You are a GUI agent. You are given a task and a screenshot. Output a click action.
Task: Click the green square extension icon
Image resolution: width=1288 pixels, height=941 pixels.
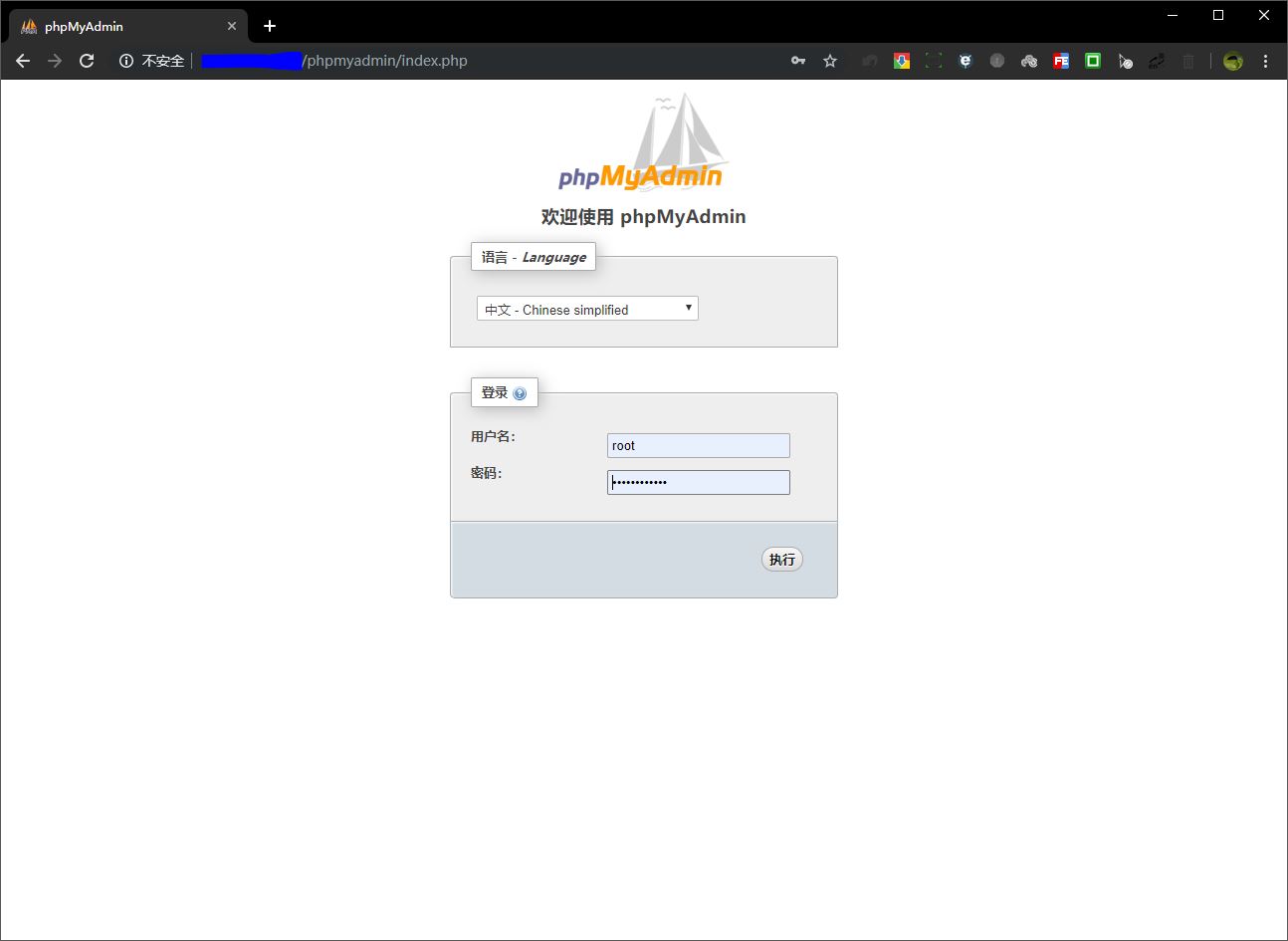(x=1093, y=61)
